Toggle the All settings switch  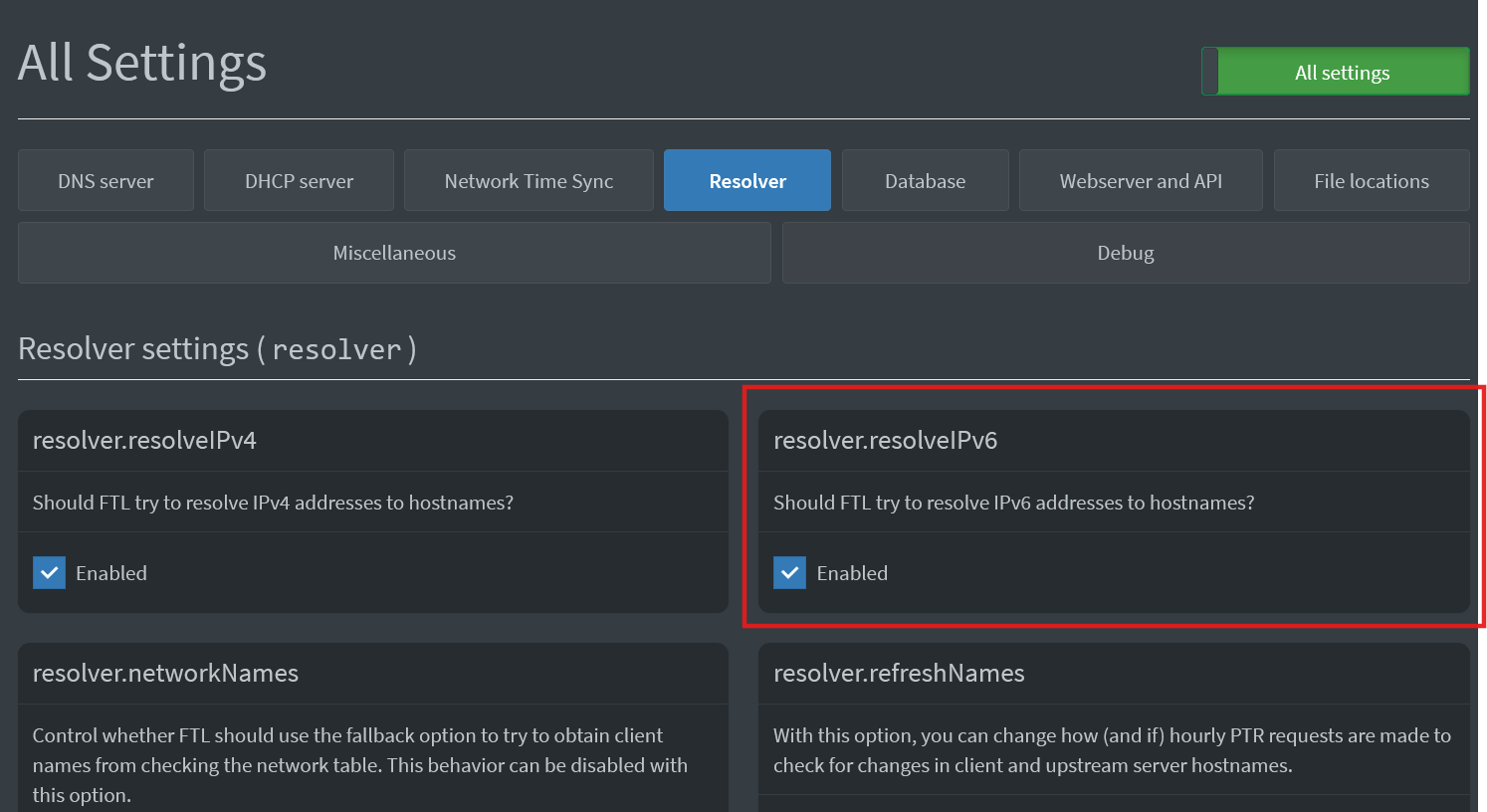(x=1335, y=72)
